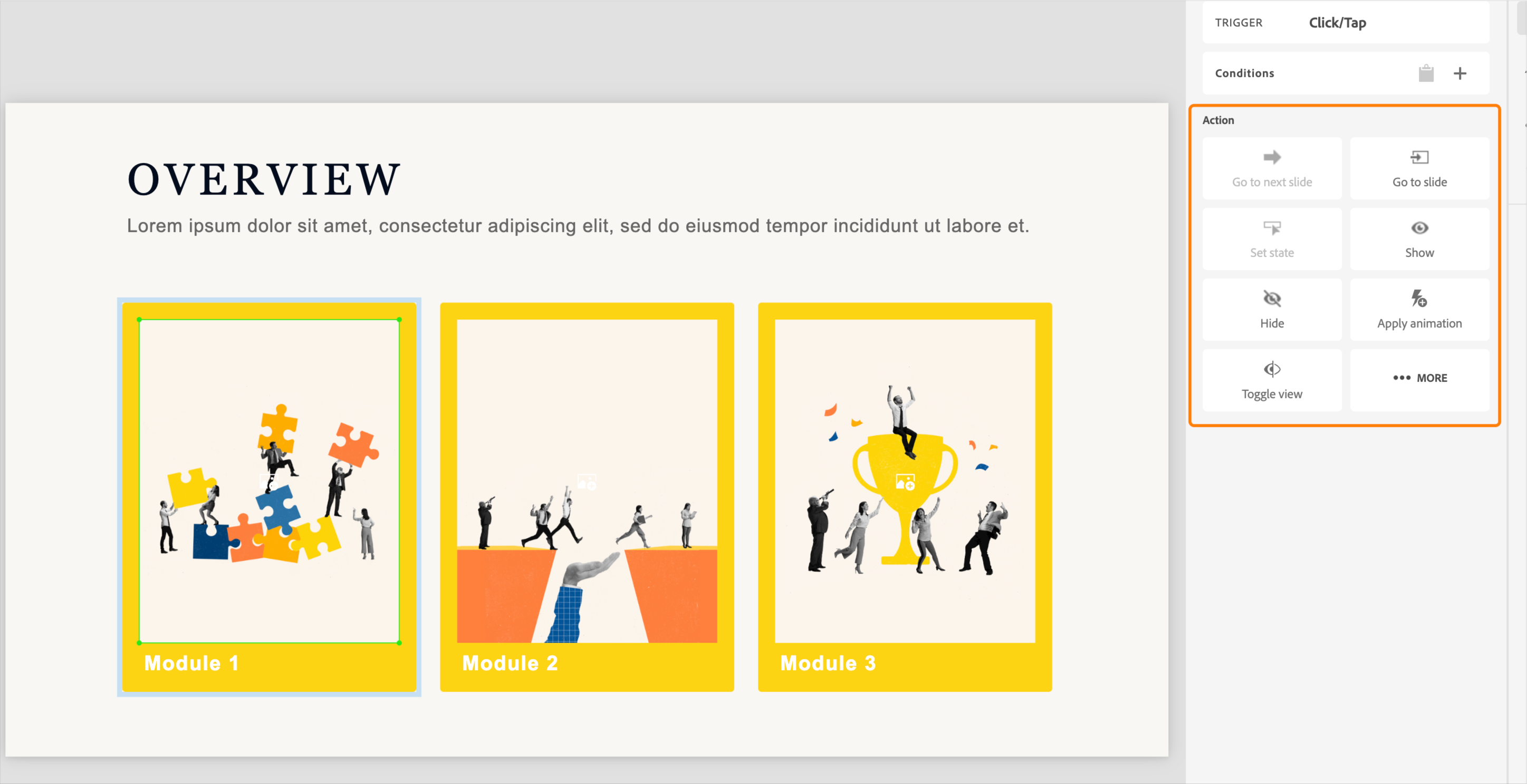Image resolution: width=1527 pixels, height=784 pixels.
Task: Select the Go to next slide action
Action: 1272,168
